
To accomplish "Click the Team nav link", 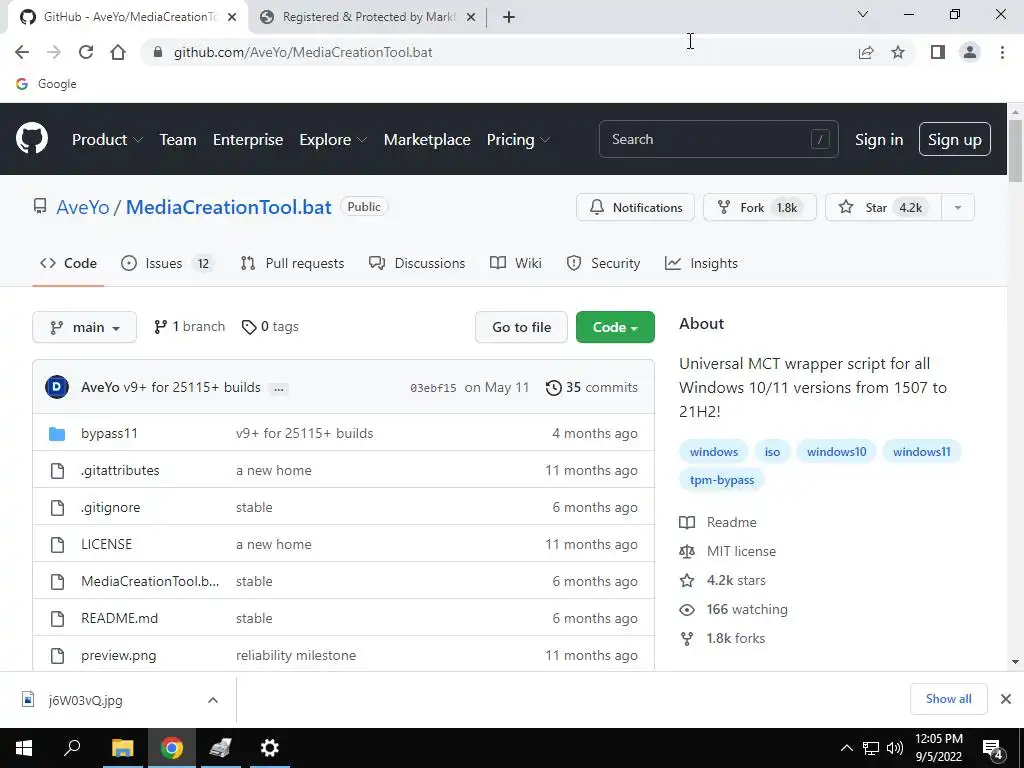I will (178, 140).
